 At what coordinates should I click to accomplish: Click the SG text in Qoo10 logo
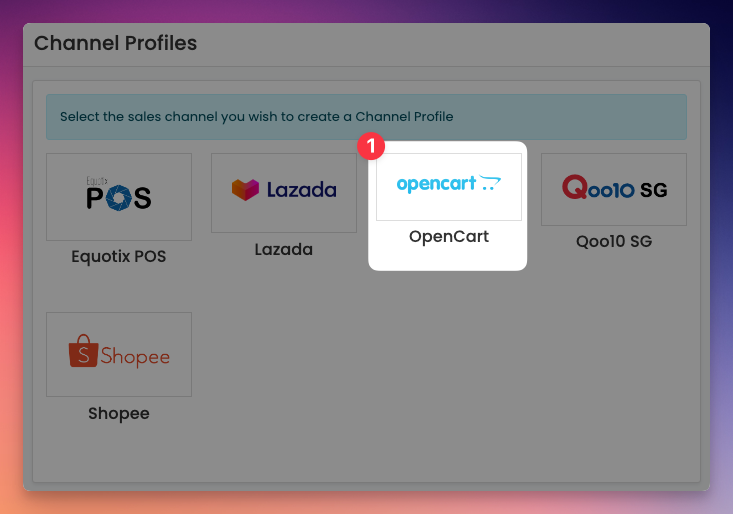point(654,190)
